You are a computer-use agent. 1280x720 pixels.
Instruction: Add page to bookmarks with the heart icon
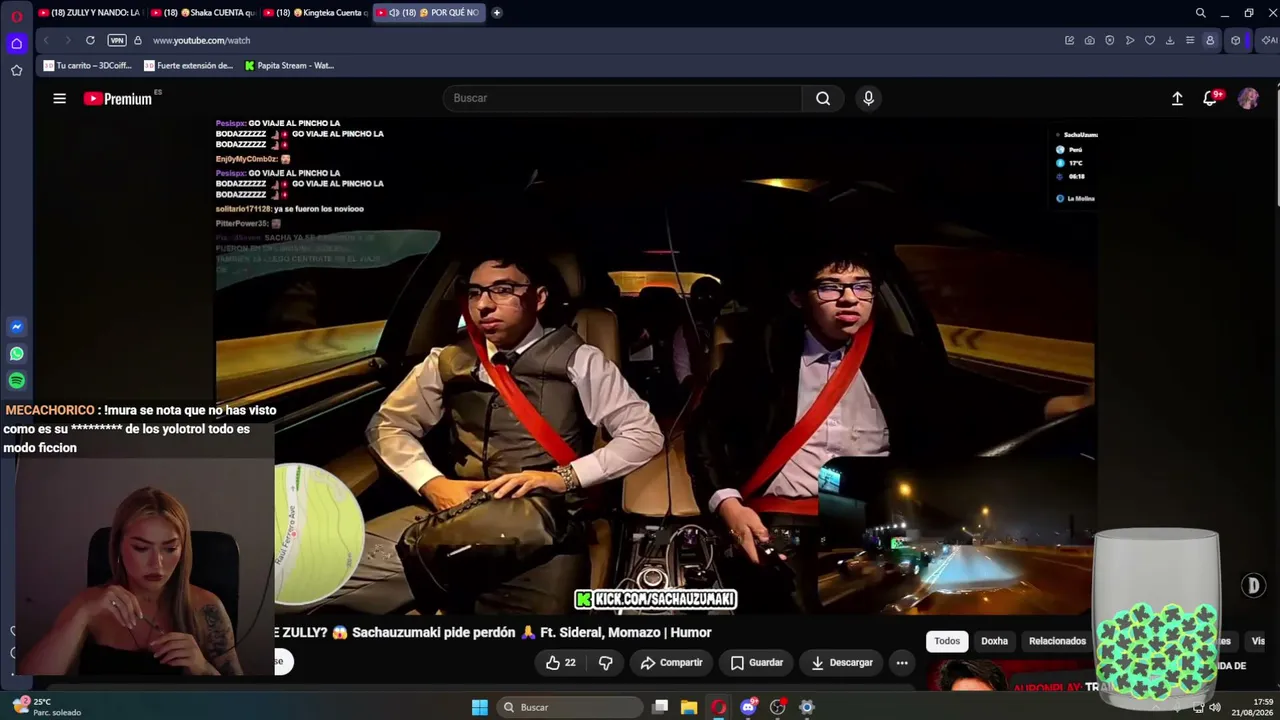pyautogui.click(x=1150, y=40)
